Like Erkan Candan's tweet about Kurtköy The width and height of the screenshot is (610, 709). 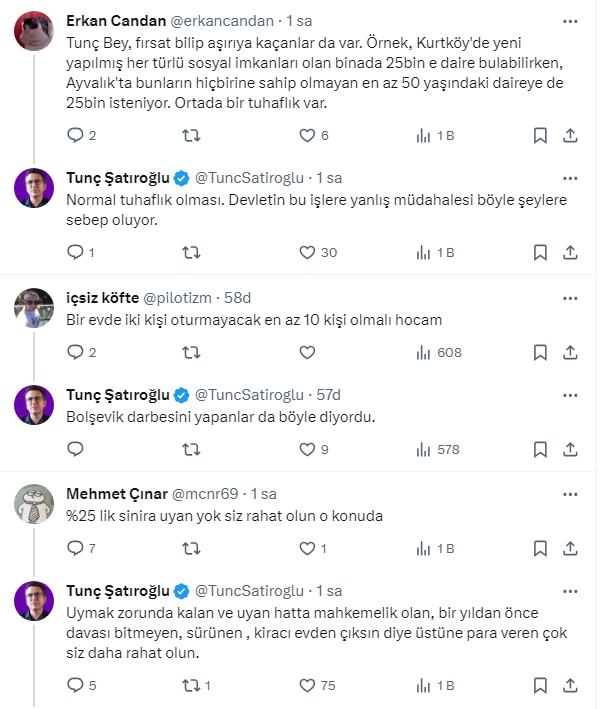[x=308, y=136]
